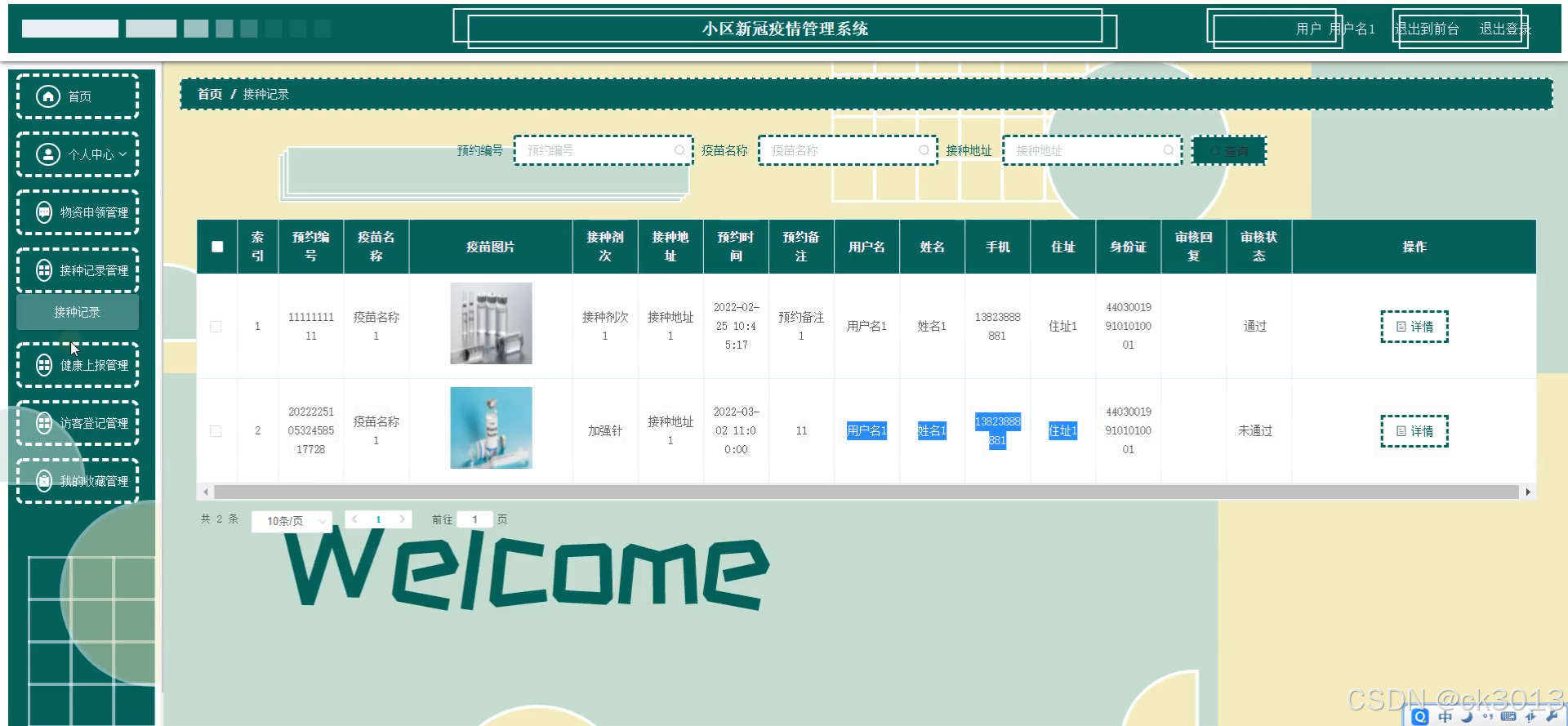Image resolution: width=1568 pixels, height=726 pixels.
Task: Click the person icon beside 个人中心
Action: coord(48,154)
